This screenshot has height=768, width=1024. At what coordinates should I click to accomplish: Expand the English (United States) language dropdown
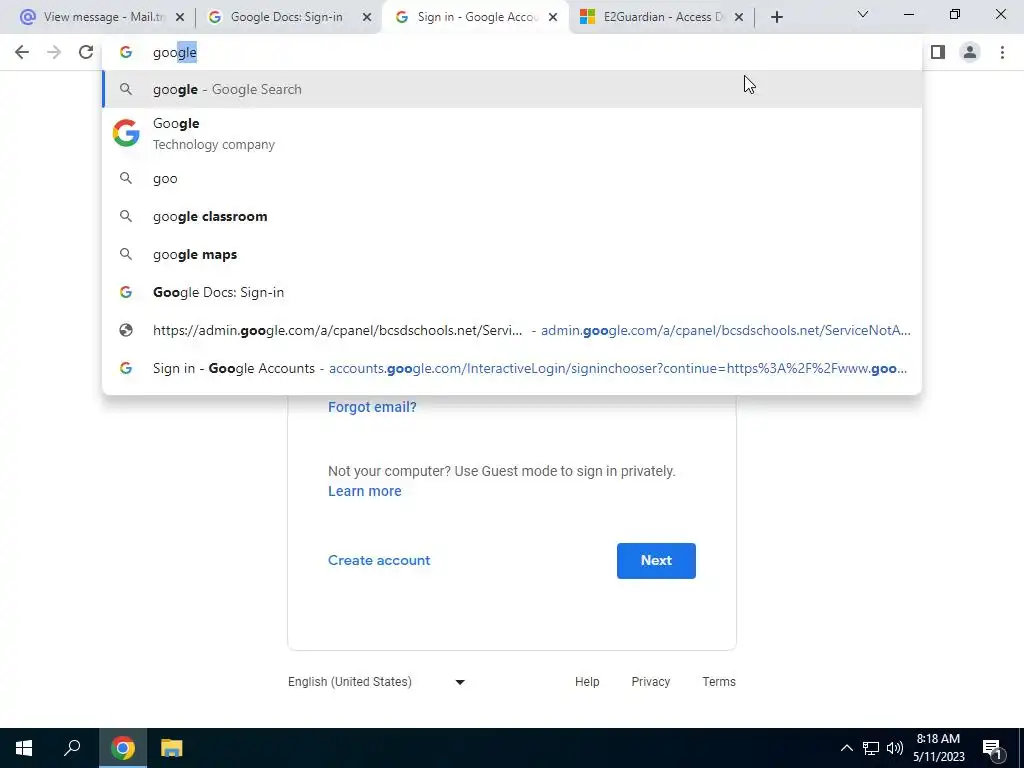coord(377,682)
